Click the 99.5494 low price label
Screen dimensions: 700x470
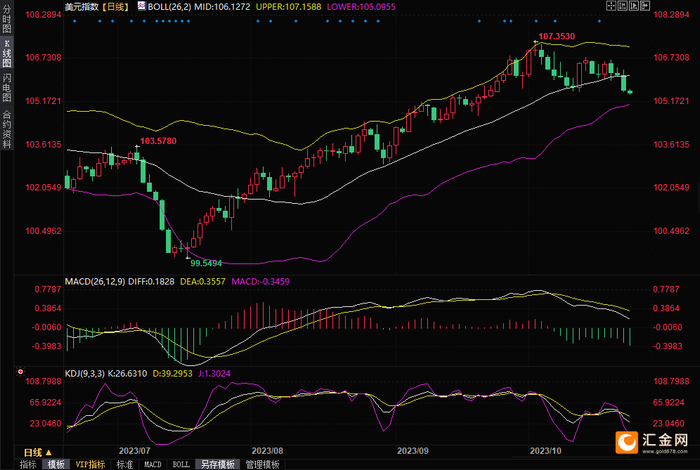pos(206,263)
